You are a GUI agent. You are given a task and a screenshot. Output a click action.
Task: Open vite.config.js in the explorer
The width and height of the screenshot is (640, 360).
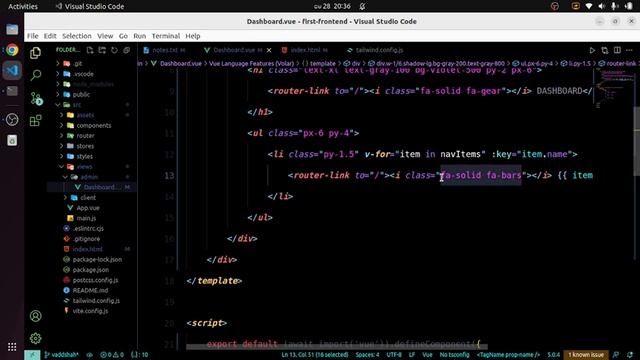[x=90, y=311]
